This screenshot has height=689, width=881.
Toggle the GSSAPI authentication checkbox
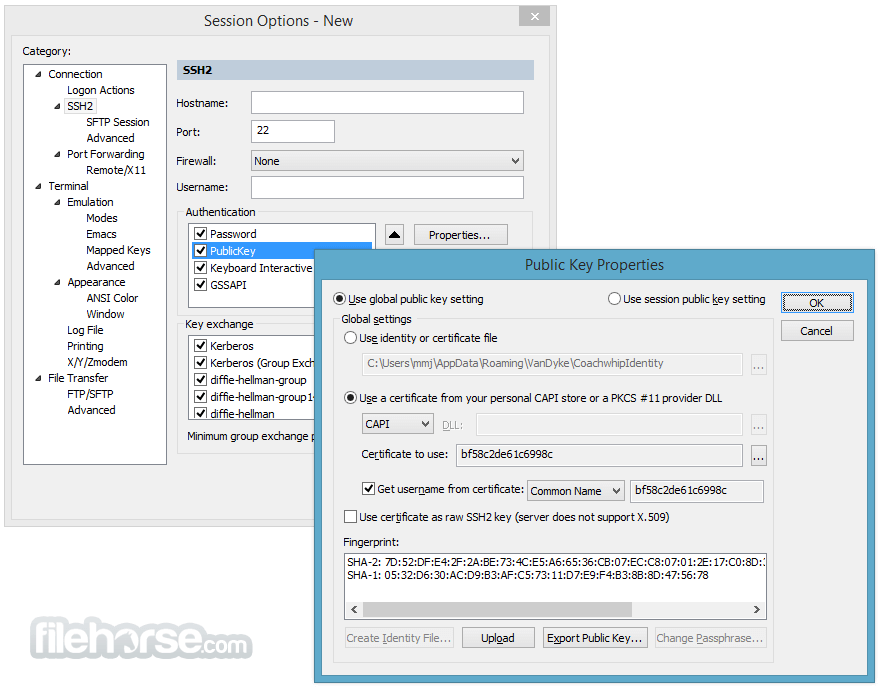201,284
